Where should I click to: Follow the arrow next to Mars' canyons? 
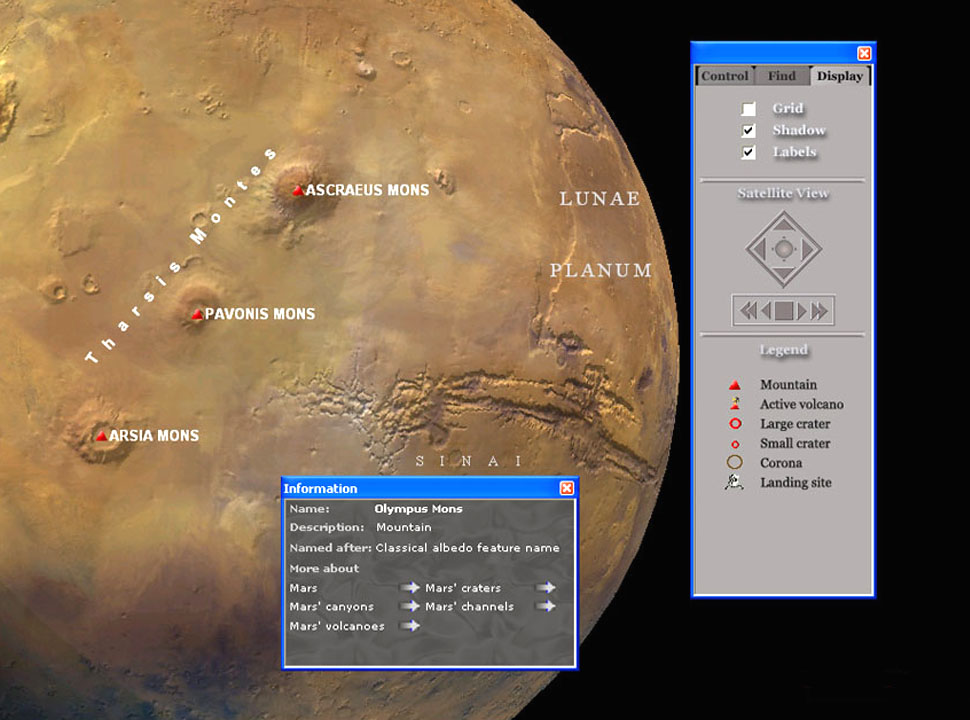tap(411, 606)
